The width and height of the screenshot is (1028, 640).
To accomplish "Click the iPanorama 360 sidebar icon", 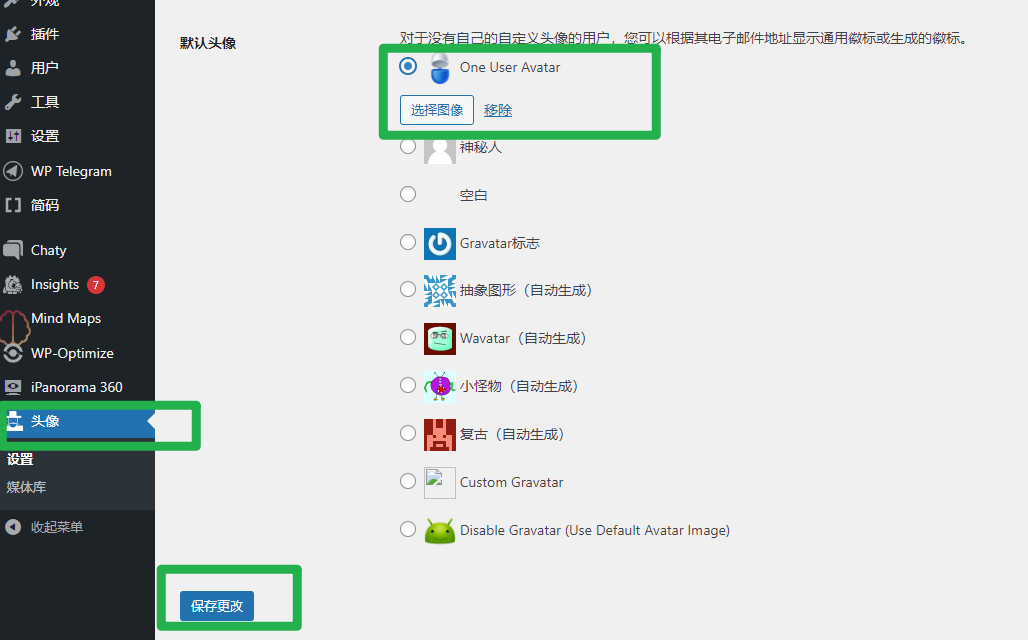I will (x=13, y=387).
